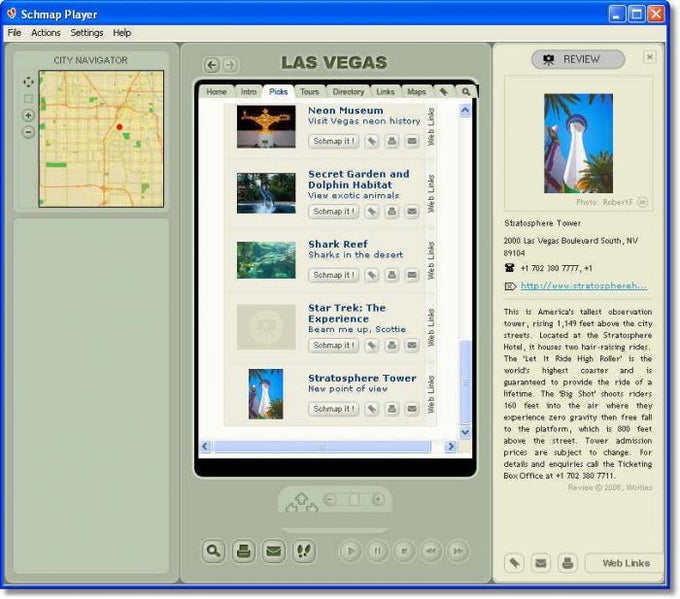Switch to the Links tab

click(x=386, y=92)
